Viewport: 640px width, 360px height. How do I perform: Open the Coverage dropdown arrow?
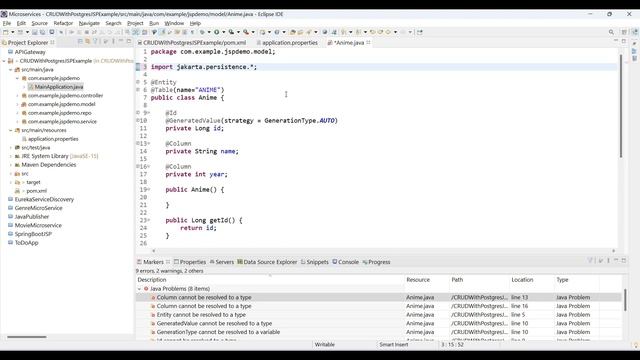tap(238, 32)
